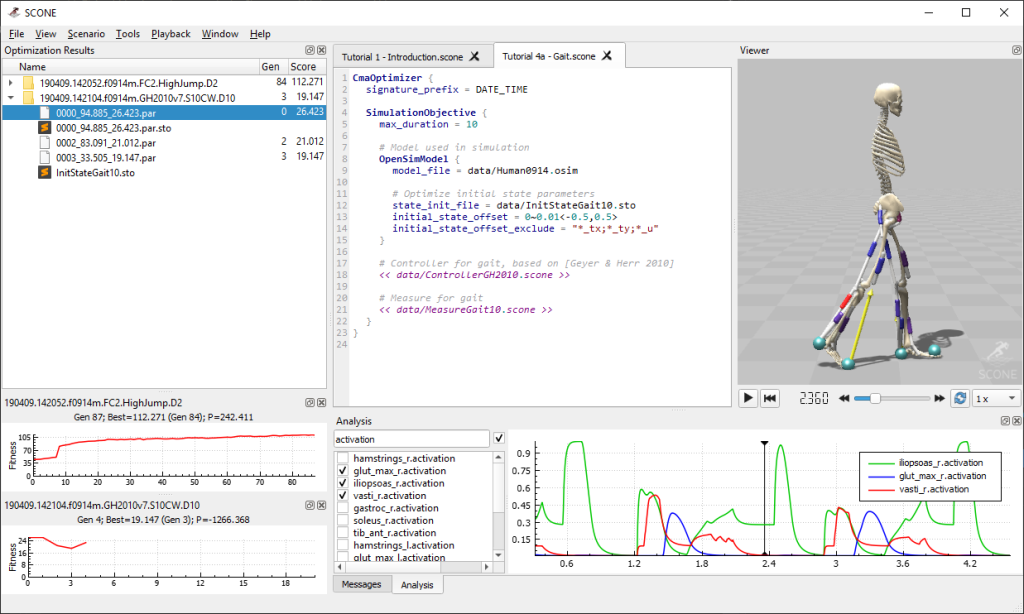The height and width of the screenshot is (614, 1024).
Task: Uncheck glut_max_r.activation
Action: coord(344,470)
